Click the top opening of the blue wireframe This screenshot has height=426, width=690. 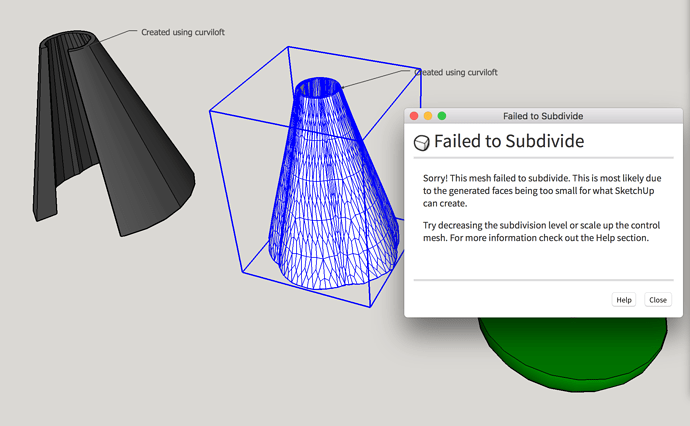click(x=318, y=87)
